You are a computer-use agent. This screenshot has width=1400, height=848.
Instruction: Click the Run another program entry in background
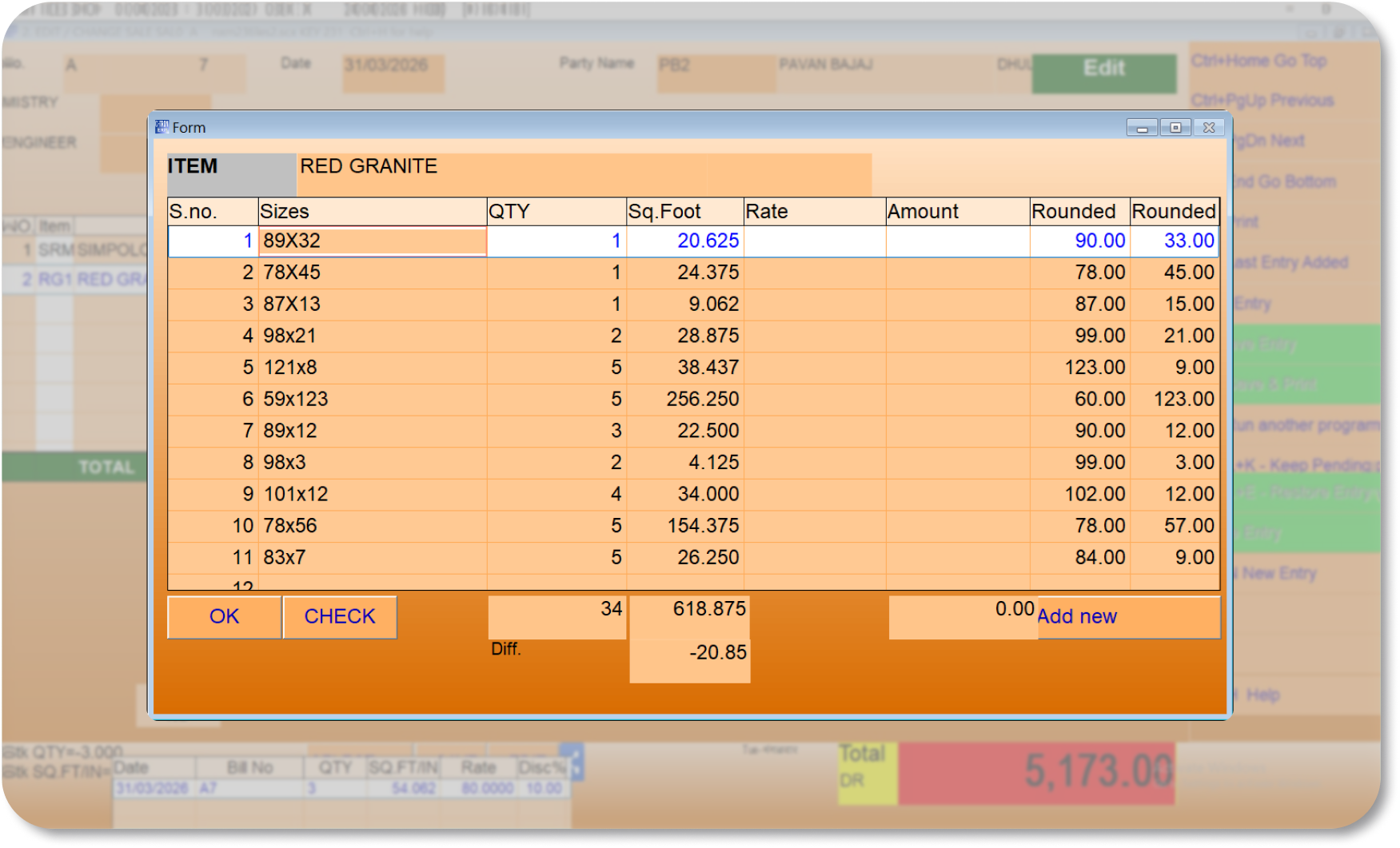pos(1308,424)
